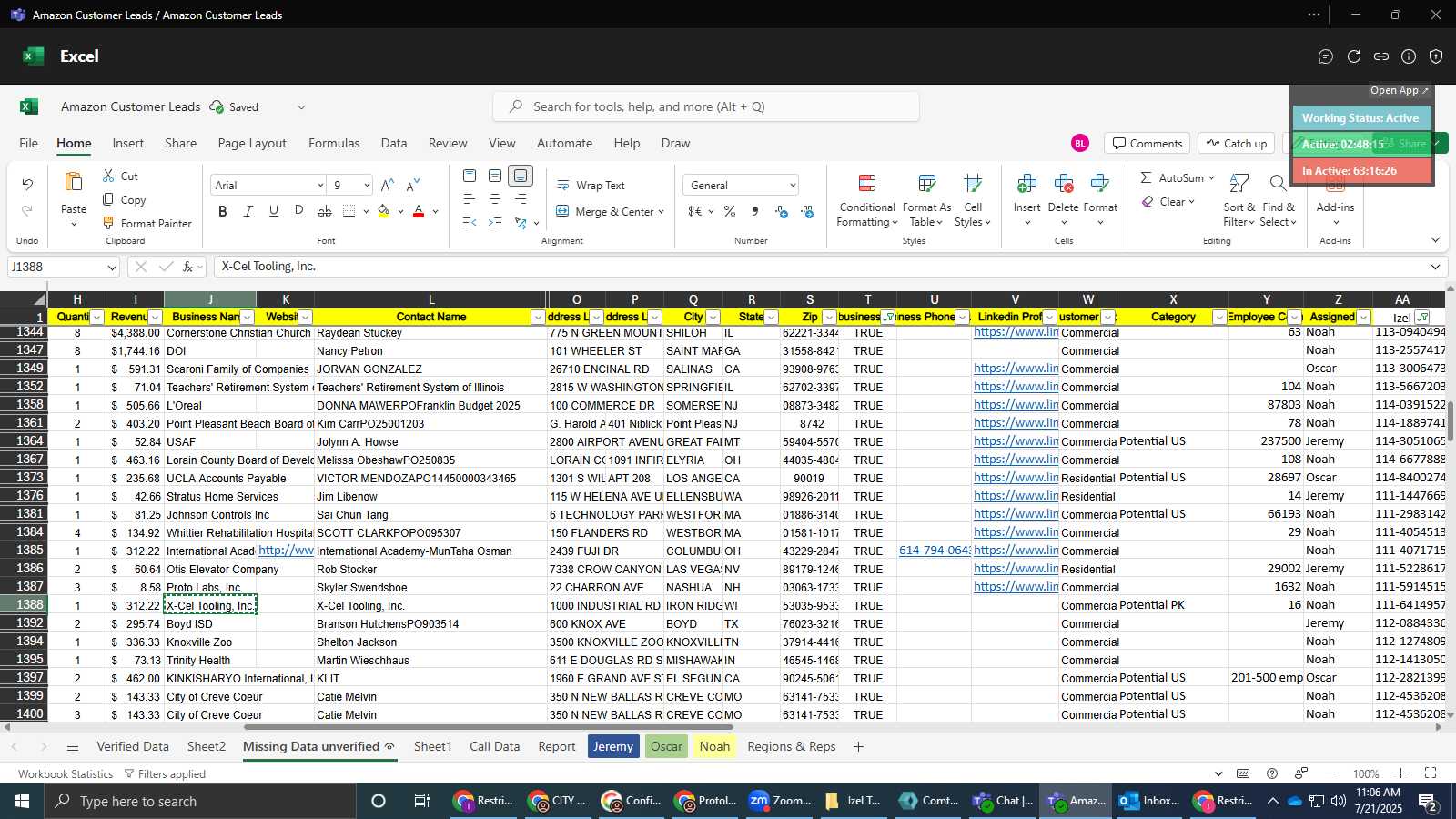Click the Undo arrow icon

[x=27, y=184]
